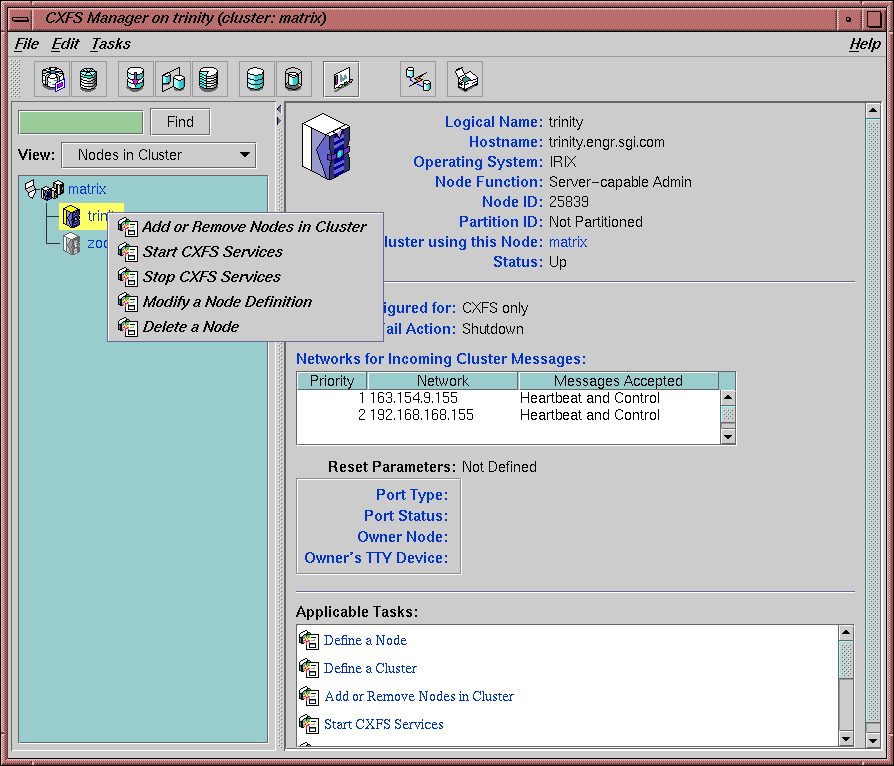894x766 pixels.
Task: Open the Add or Remove Nodes in Cluster task link
Action: pos(419,696)
